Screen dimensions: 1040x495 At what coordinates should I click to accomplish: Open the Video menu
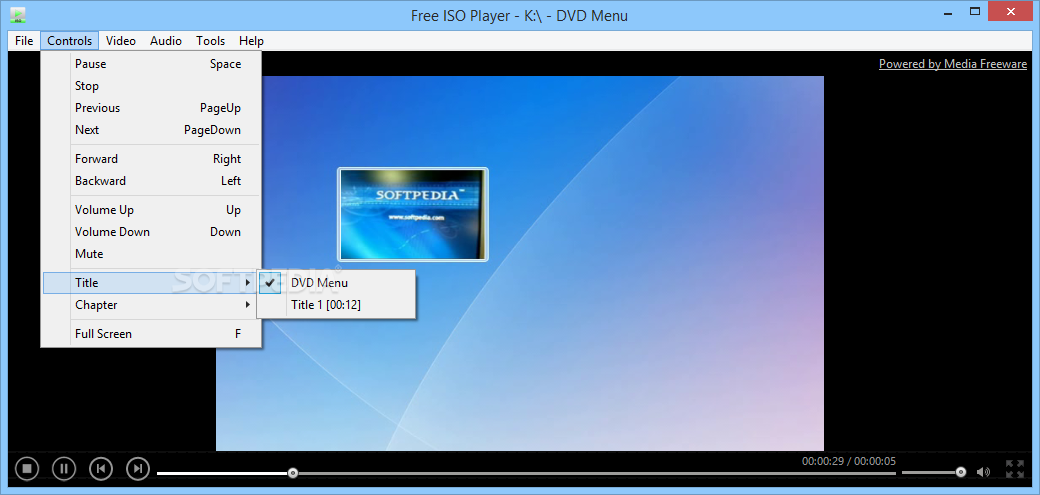click(121, 40)
